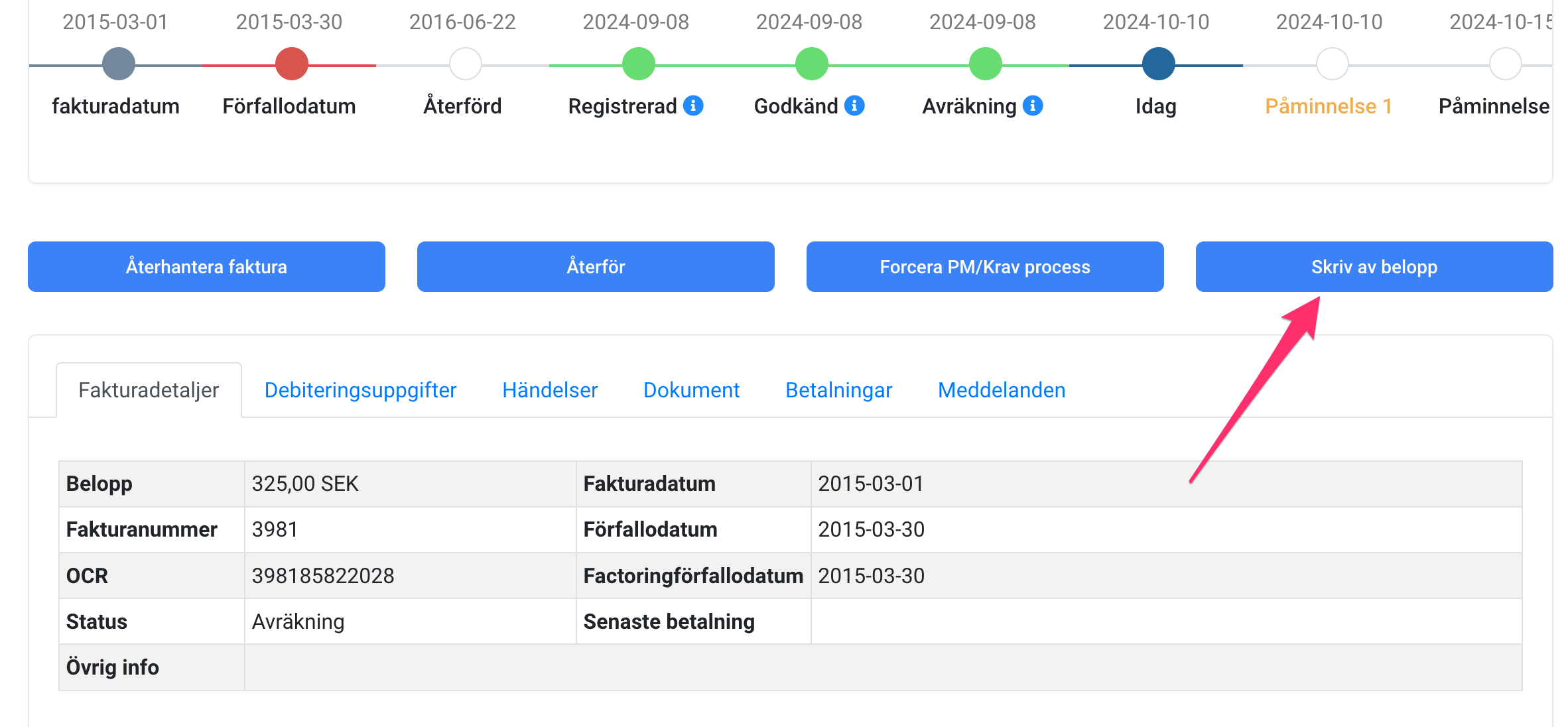Click the green Godkänd timeline dot
This screenshot has width=1568, height=727.
click(812, 64)
